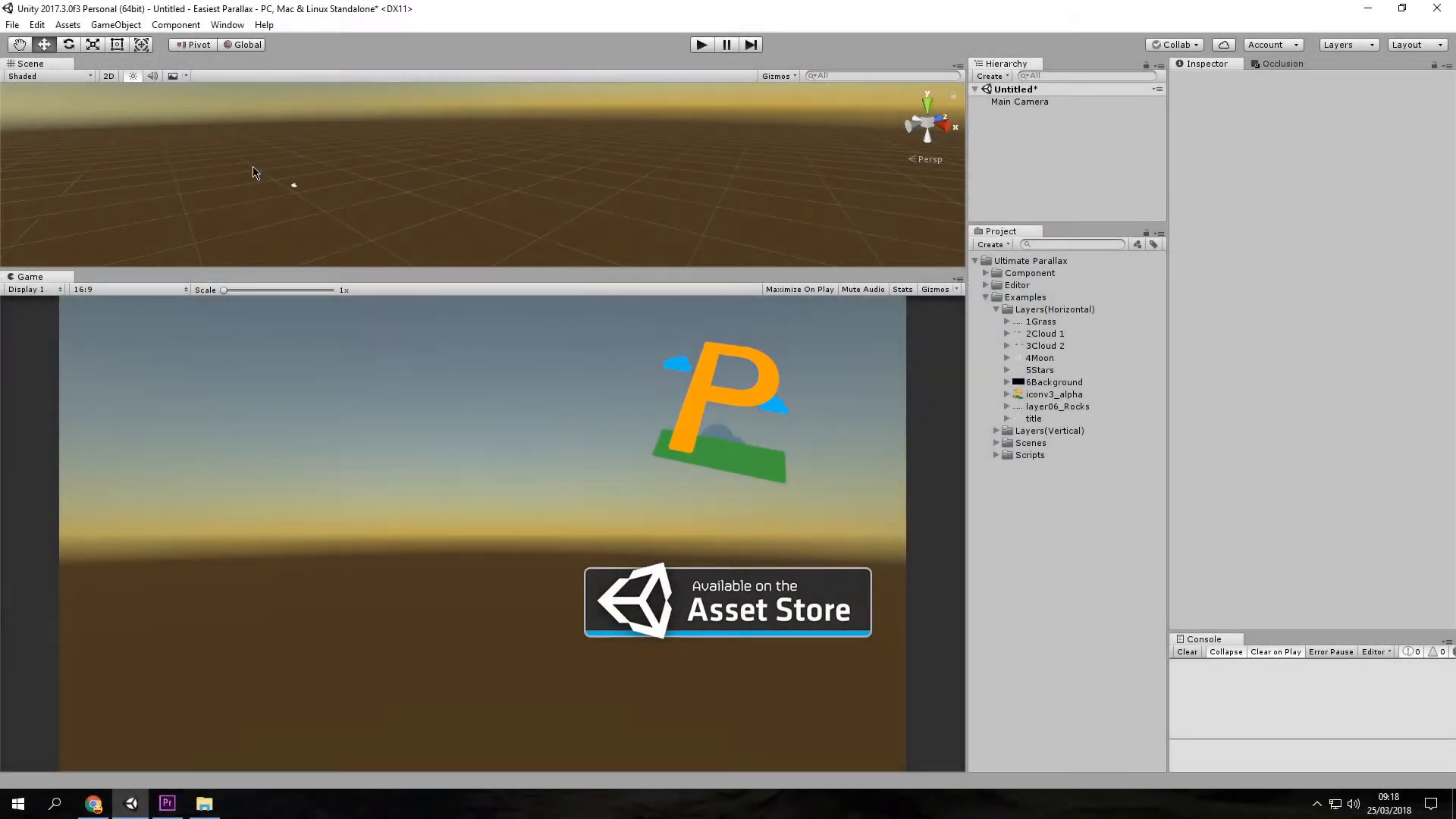Click Project search by type icon
Screen dimensions: 1456x819
click(x=1137, y=244)
